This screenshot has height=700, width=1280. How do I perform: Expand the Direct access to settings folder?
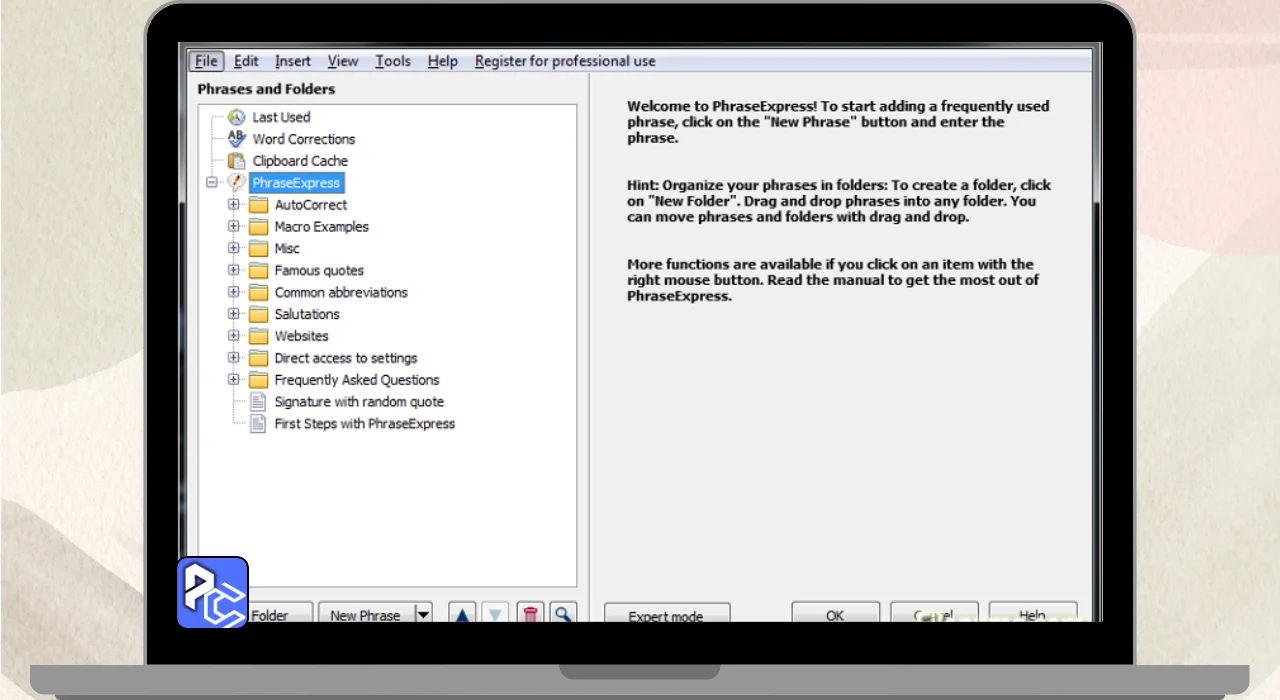pos(234,358)
